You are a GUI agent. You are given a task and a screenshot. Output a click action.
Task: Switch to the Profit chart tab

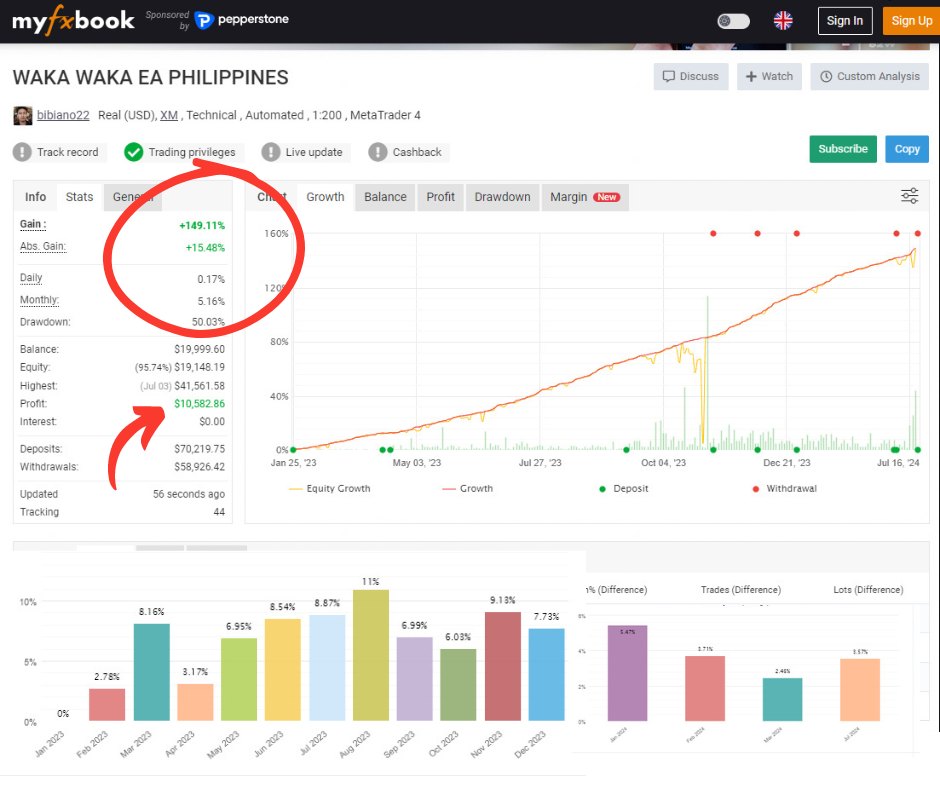[441, 197]
